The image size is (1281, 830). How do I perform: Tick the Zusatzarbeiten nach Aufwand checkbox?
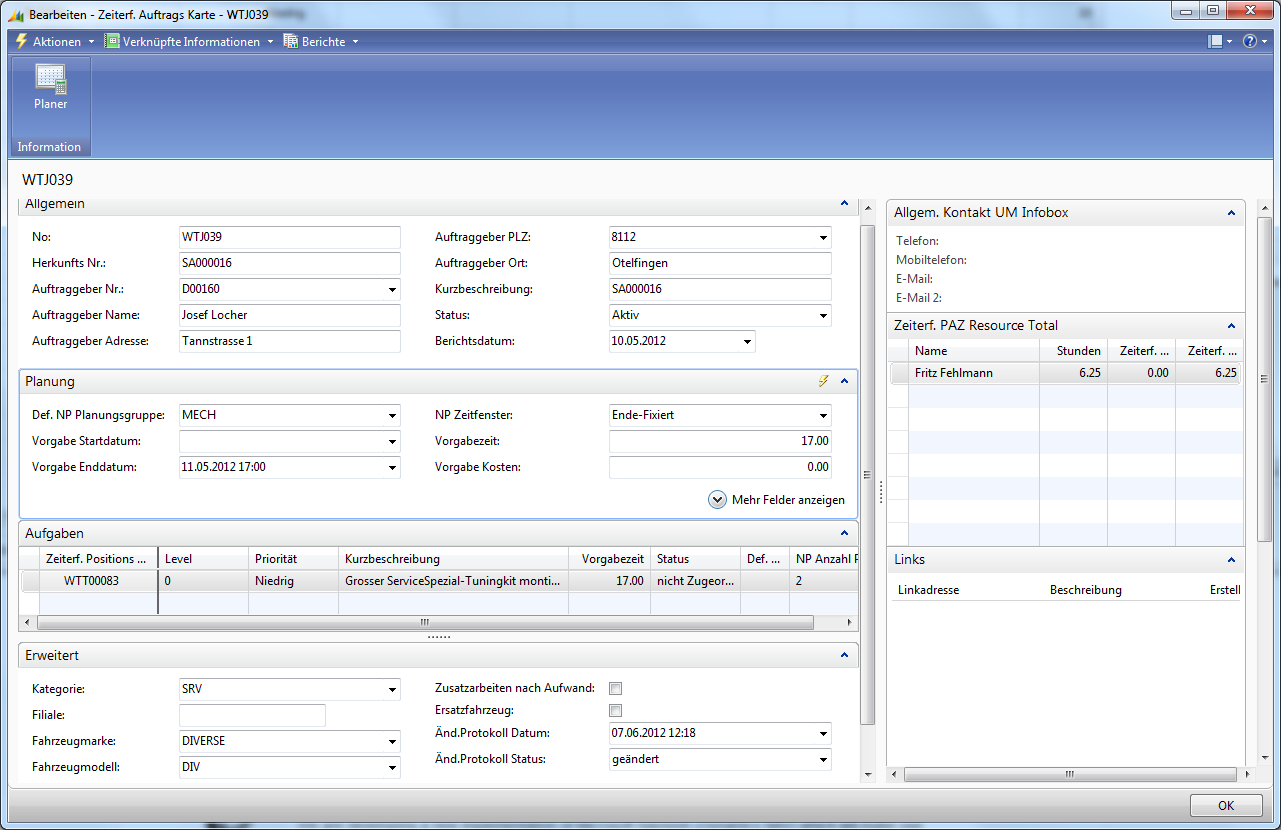pos(616,688)
